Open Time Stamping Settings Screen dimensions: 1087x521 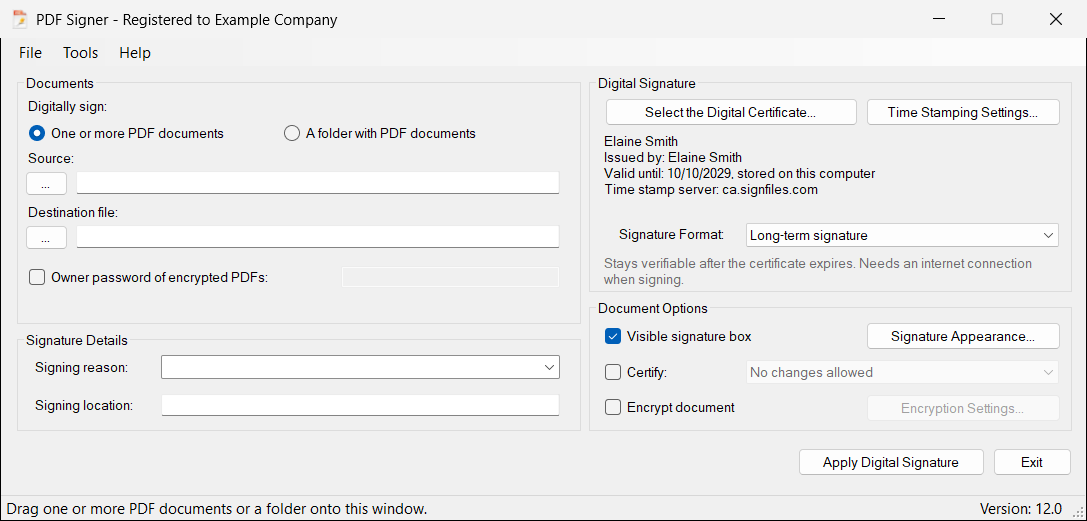tap(963, 112)
